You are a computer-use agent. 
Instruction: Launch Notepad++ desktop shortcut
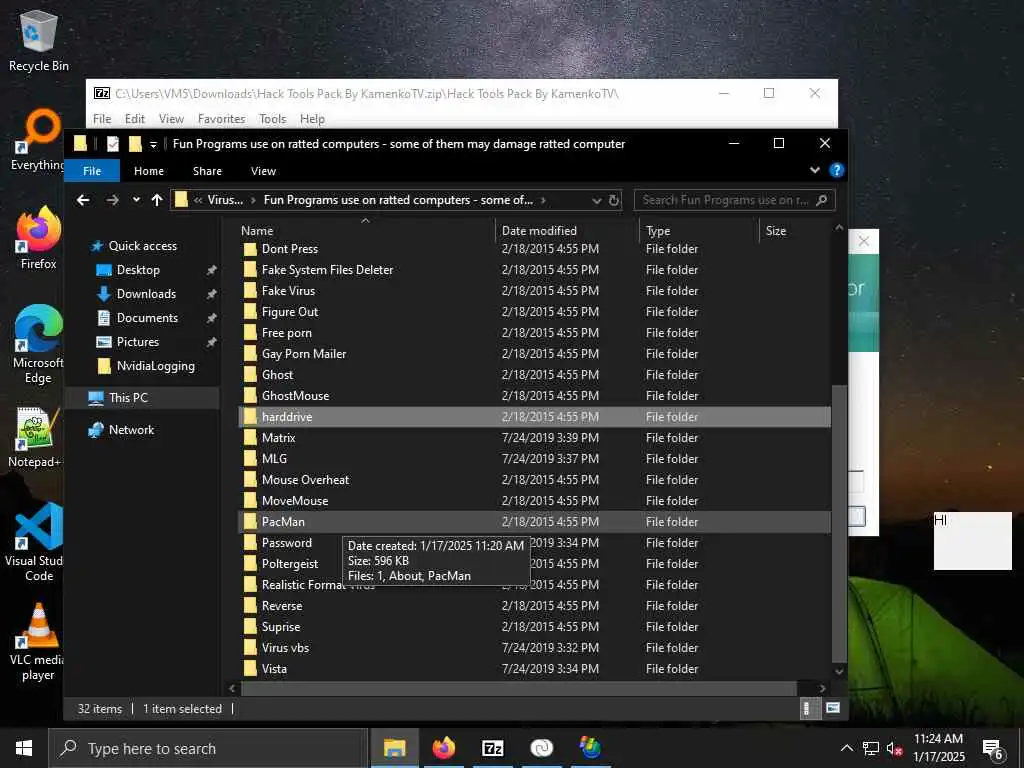tap(35, 438)
